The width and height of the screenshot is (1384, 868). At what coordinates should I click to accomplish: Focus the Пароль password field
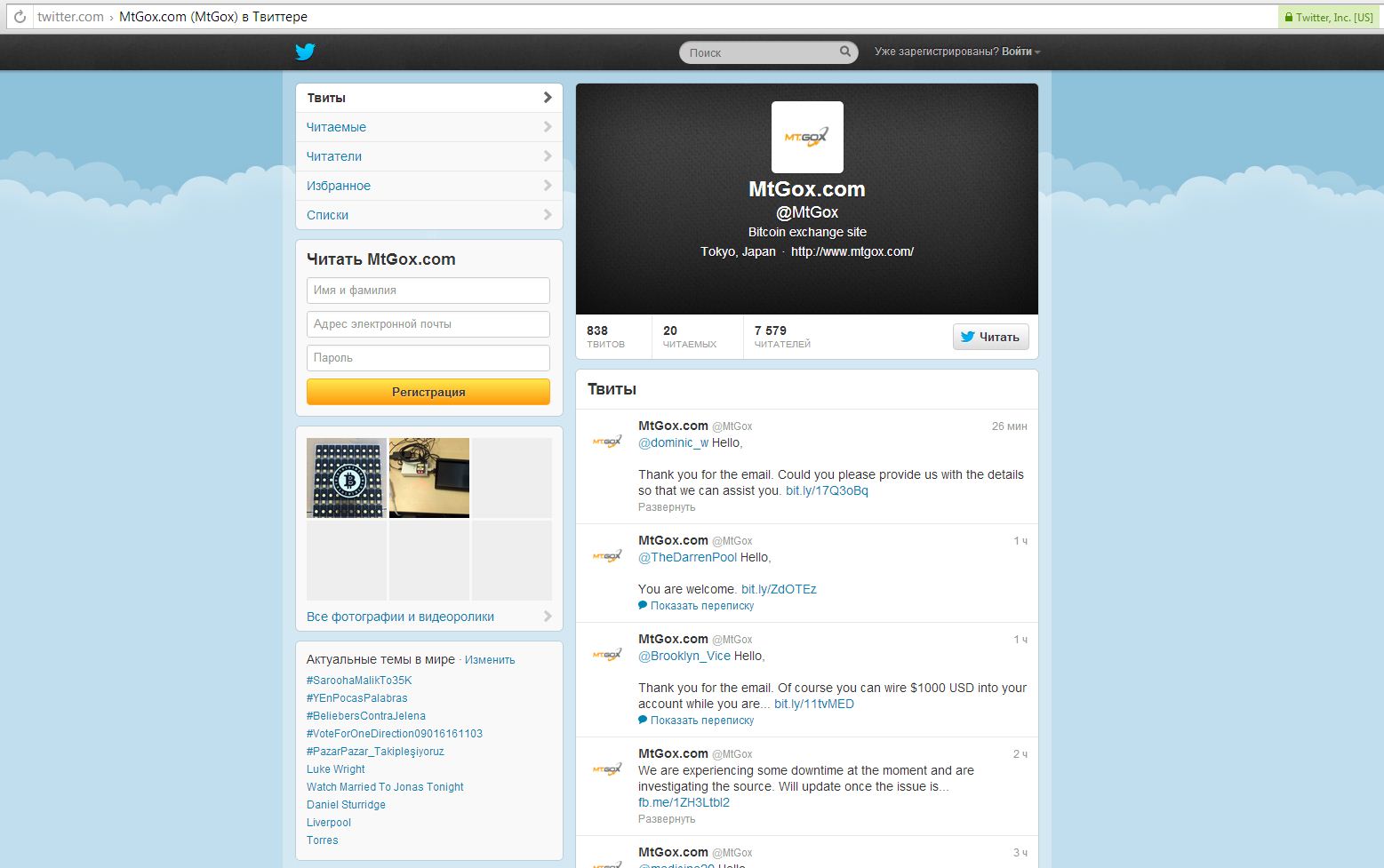pos(428,358)
